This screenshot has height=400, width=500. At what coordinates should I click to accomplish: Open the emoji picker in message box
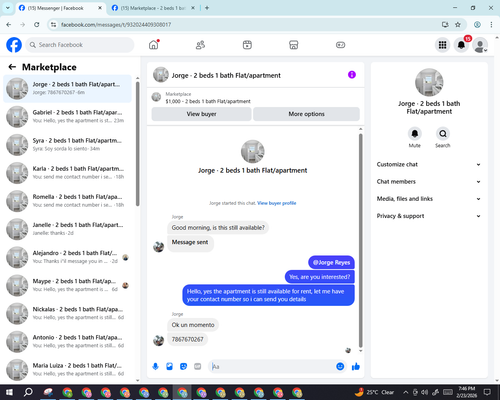340,367
